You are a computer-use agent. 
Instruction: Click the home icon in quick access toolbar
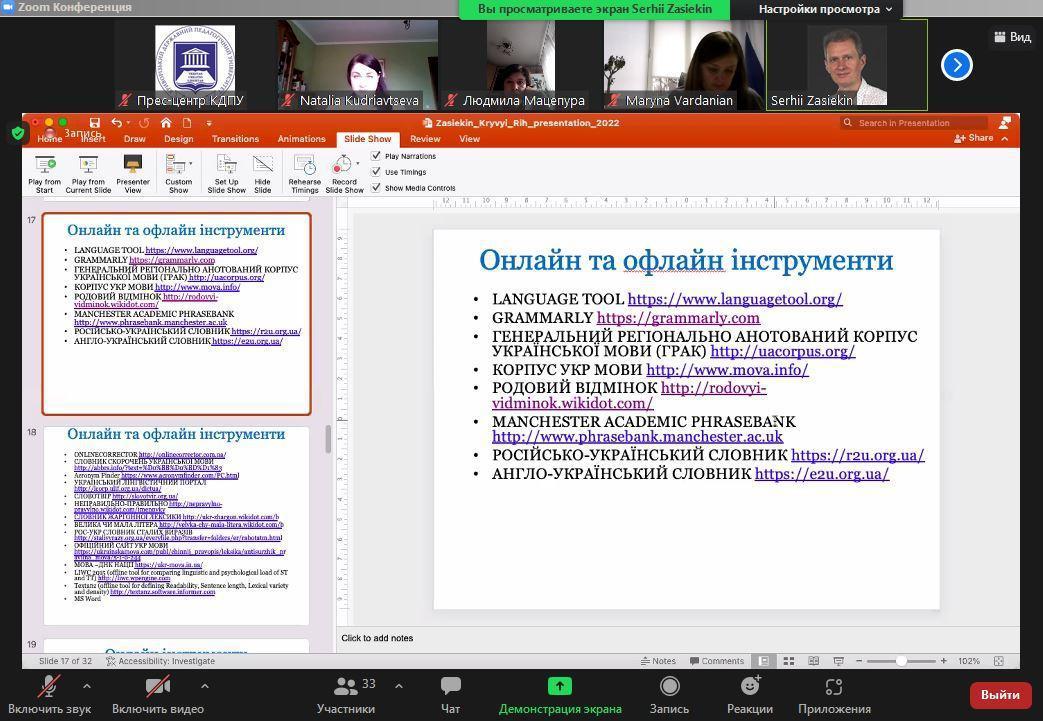click(x=166, y=122)
